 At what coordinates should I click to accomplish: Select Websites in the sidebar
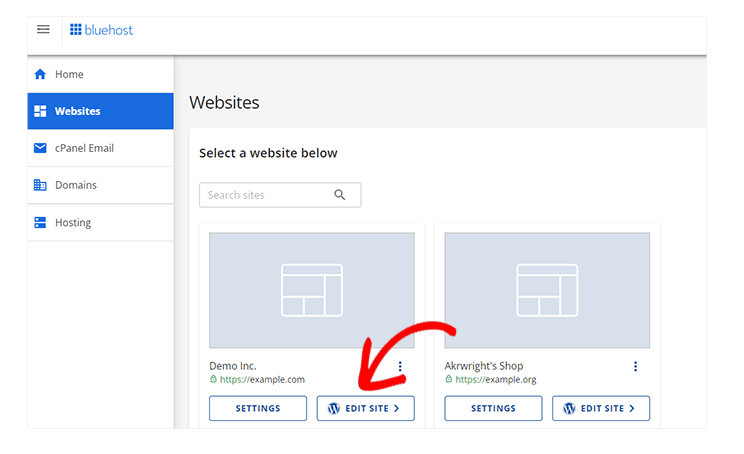pyautogui.click(x=101, y=111)
